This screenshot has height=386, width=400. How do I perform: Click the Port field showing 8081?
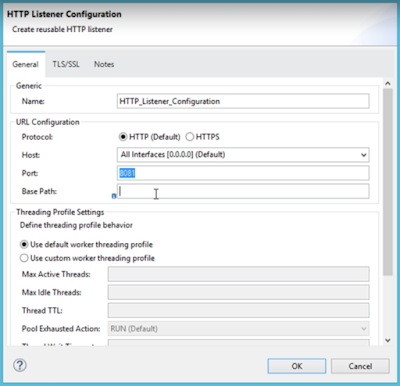(x=243, y=173)
